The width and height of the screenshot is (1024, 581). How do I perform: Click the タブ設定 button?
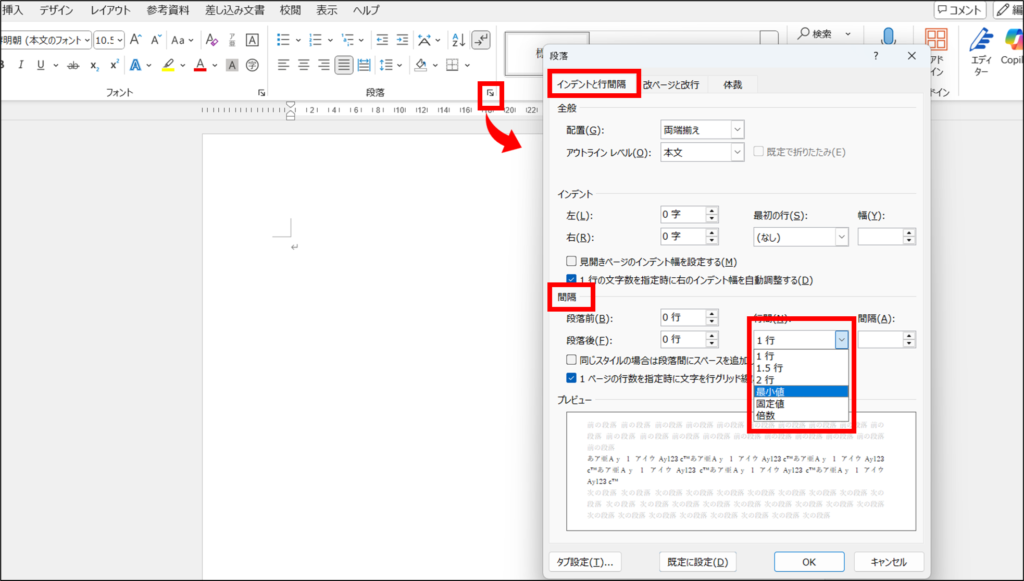click(x=585, y=562)
